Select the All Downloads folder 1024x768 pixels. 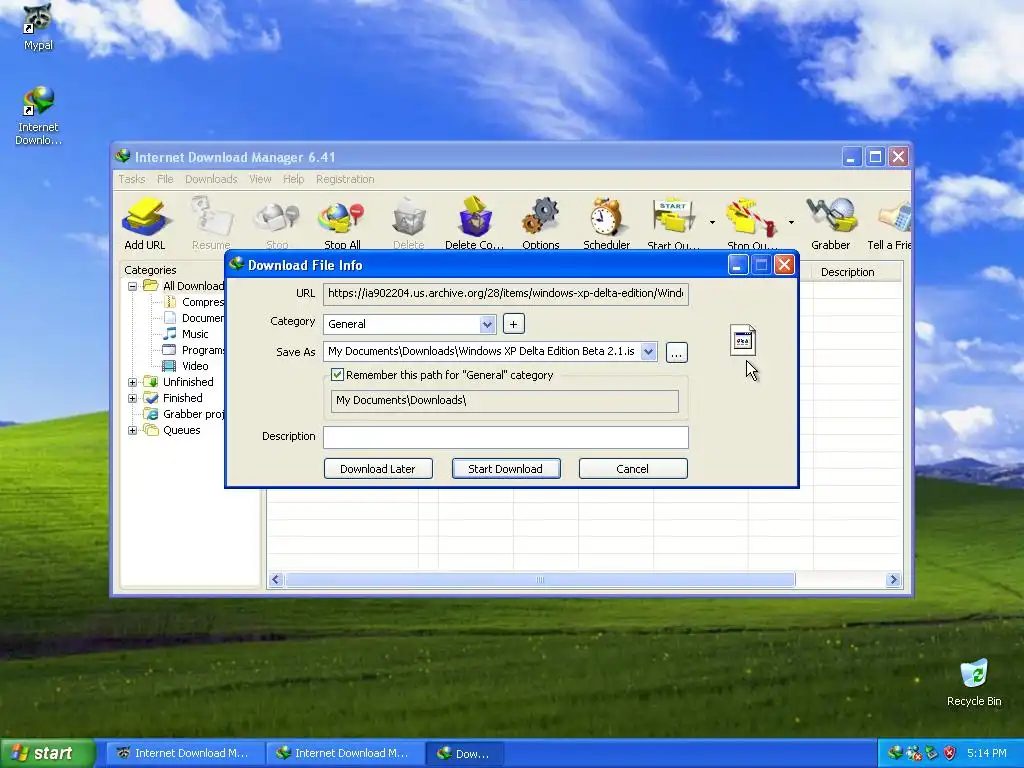pyautogui.click(x=184, y=286)
